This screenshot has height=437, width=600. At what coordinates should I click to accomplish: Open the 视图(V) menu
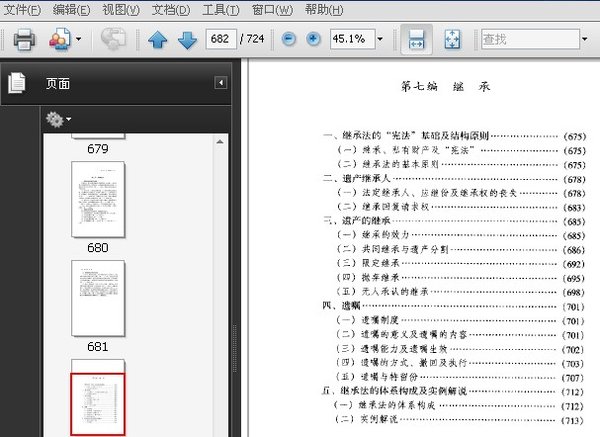pyautogui.click(x=121, y=10)
